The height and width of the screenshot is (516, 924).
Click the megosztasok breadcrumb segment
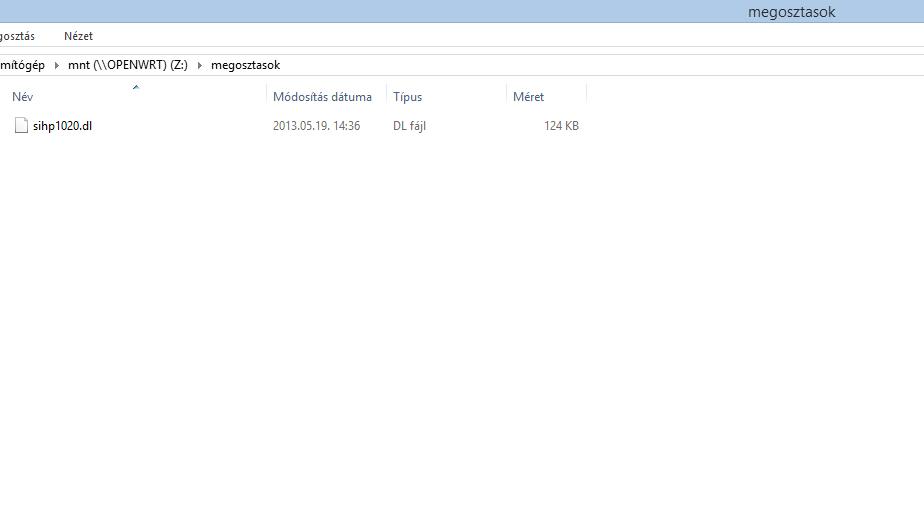245,65
